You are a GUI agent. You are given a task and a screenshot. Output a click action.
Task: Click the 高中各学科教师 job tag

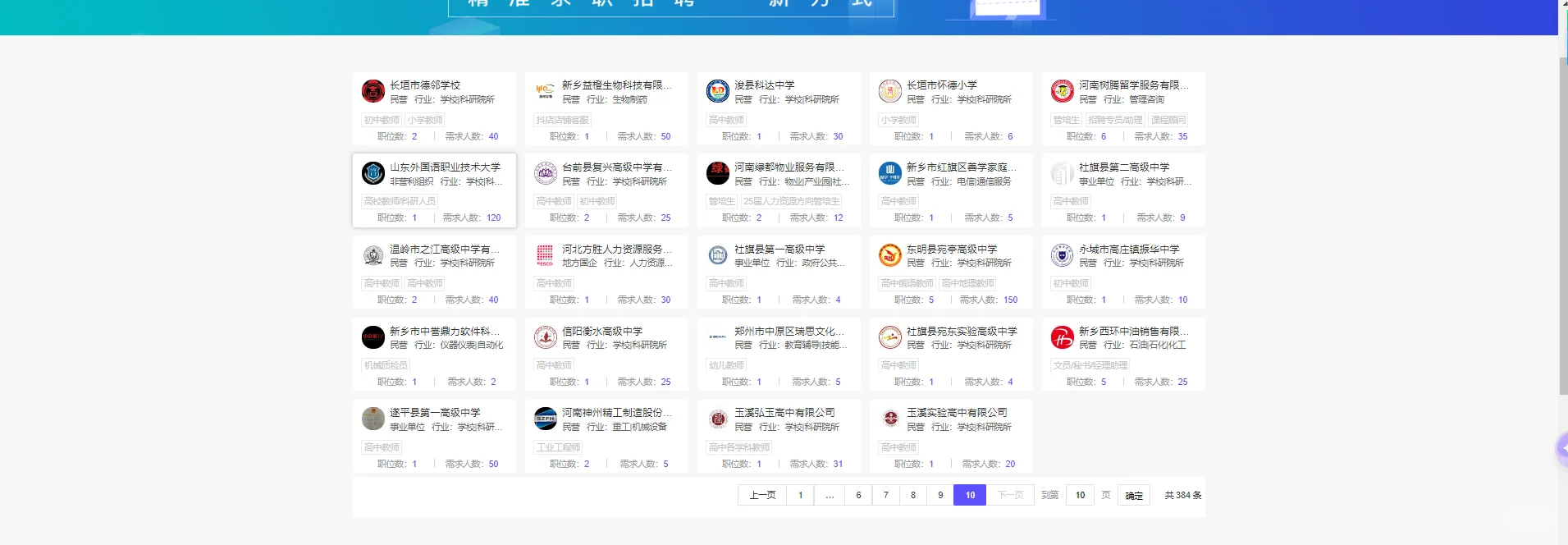tap(739, 447)
